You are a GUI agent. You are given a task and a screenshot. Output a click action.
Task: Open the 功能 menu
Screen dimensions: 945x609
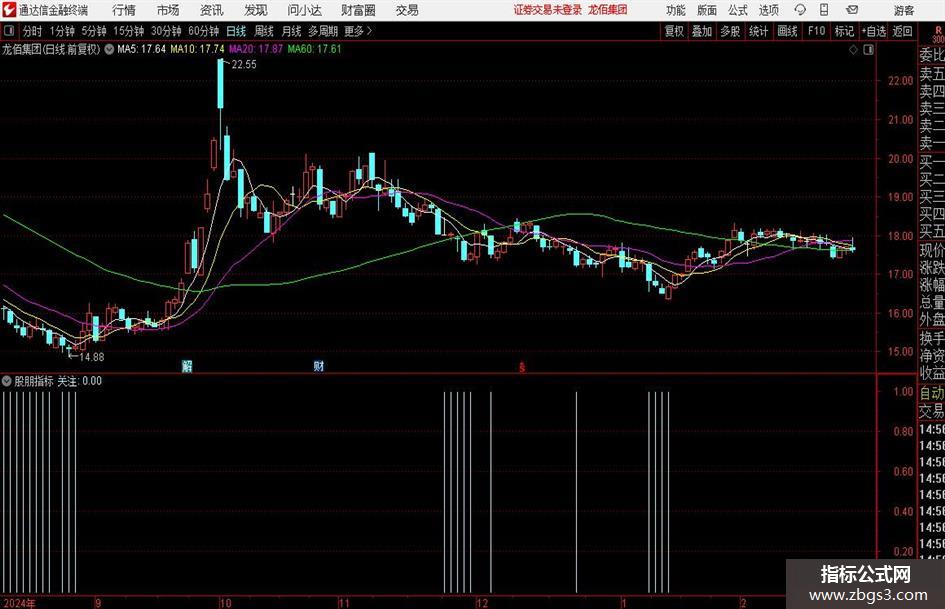tap(676, 10)
